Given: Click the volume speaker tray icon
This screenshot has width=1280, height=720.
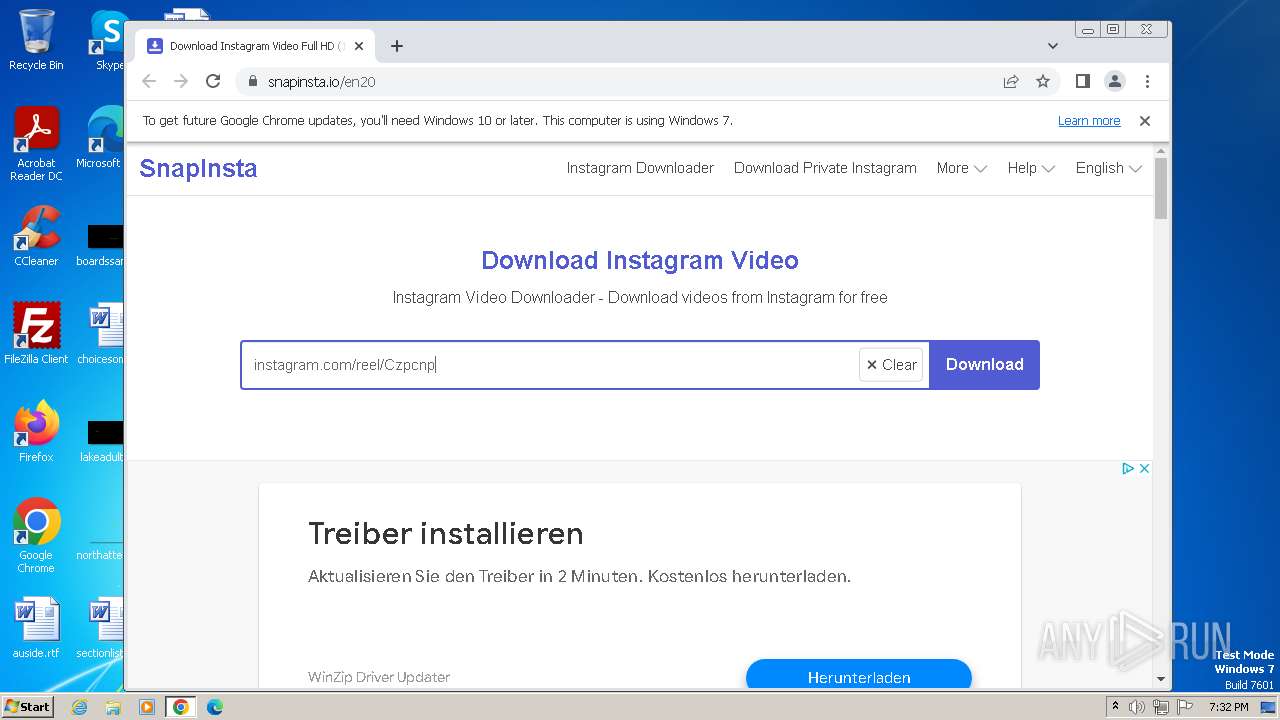Looking at the screenshot, I should click(x=1137, y=707).
